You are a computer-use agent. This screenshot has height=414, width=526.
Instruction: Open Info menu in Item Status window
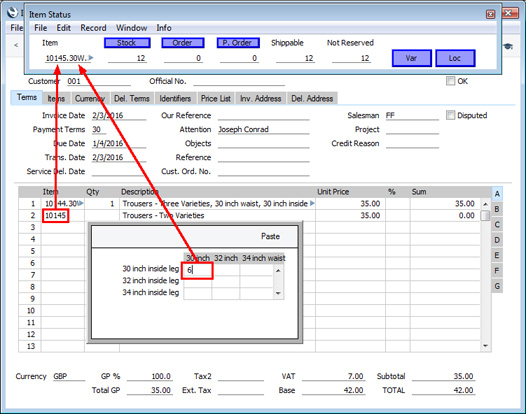coord(164,28)
